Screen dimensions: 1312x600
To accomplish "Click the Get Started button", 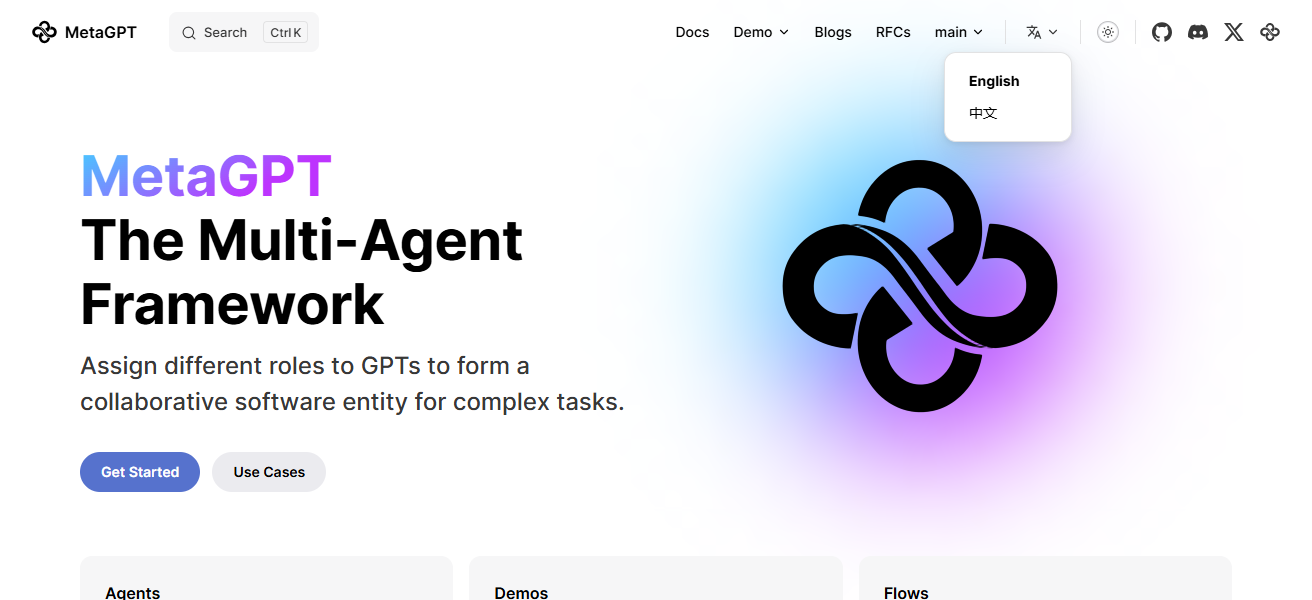I will click(x=140, y=472).
